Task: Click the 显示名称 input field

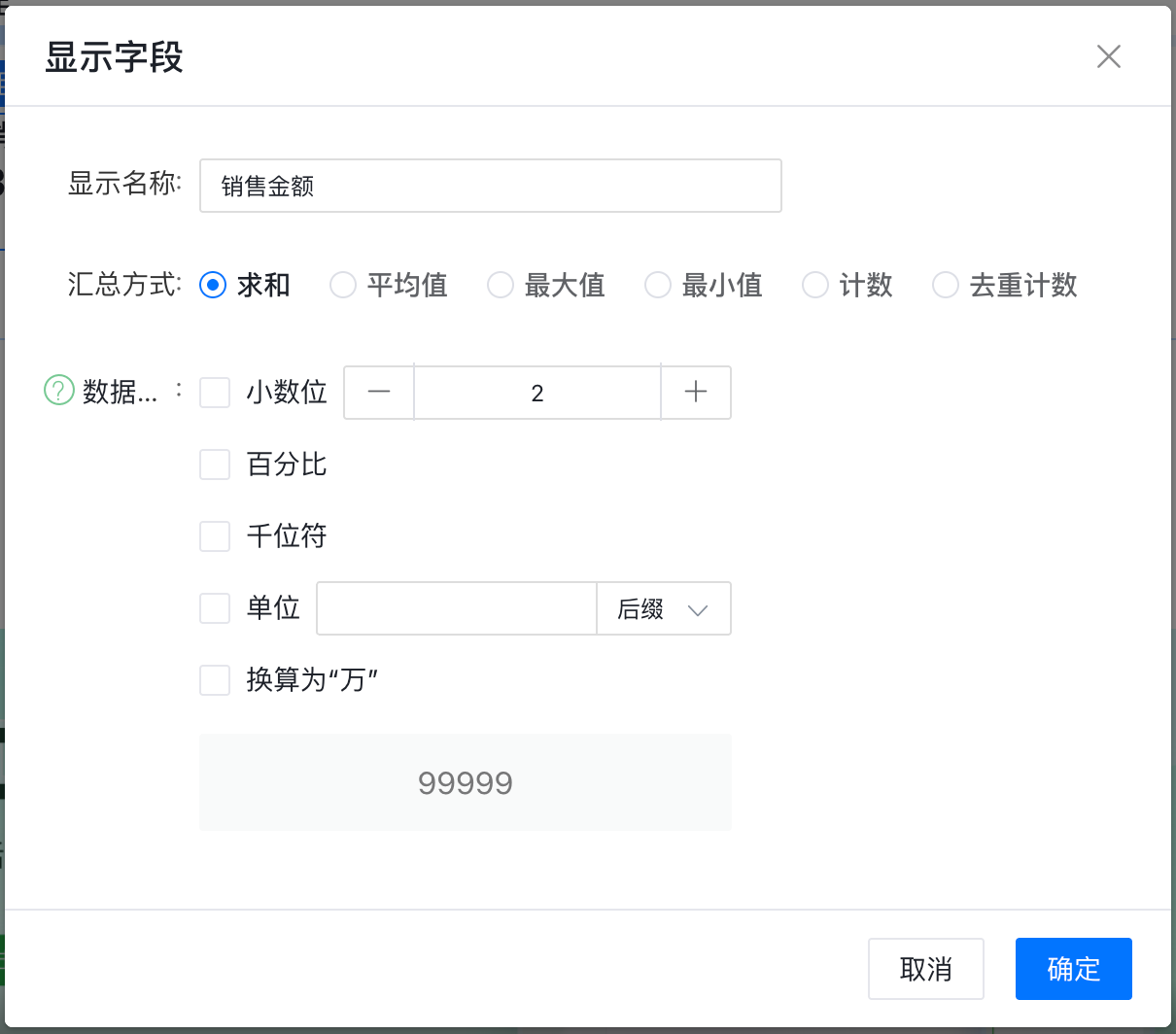Action: pyautogui.click(x=491, y=186)
